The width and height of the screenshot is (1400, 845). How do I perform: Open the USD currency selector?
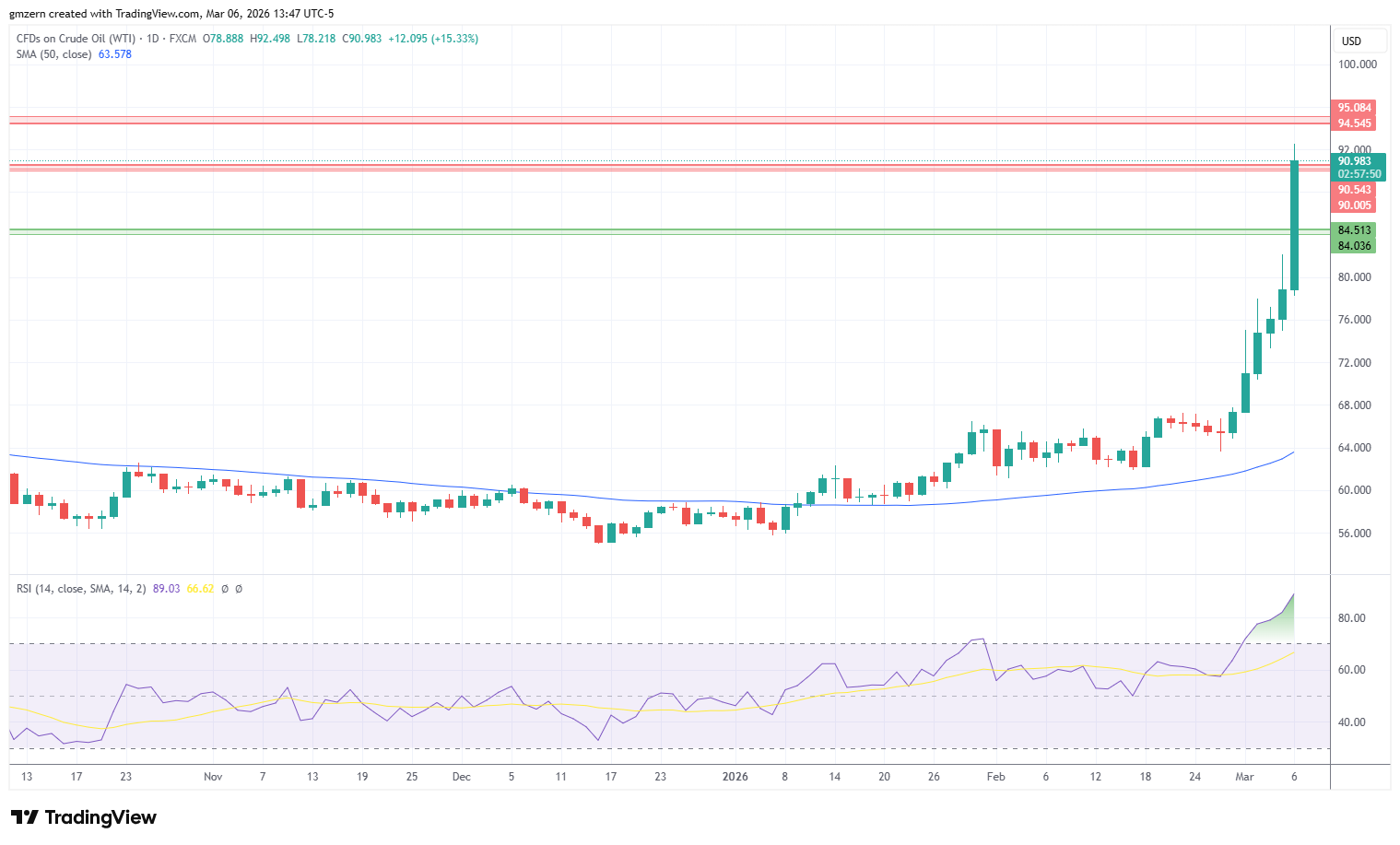tap(1361, 41)
